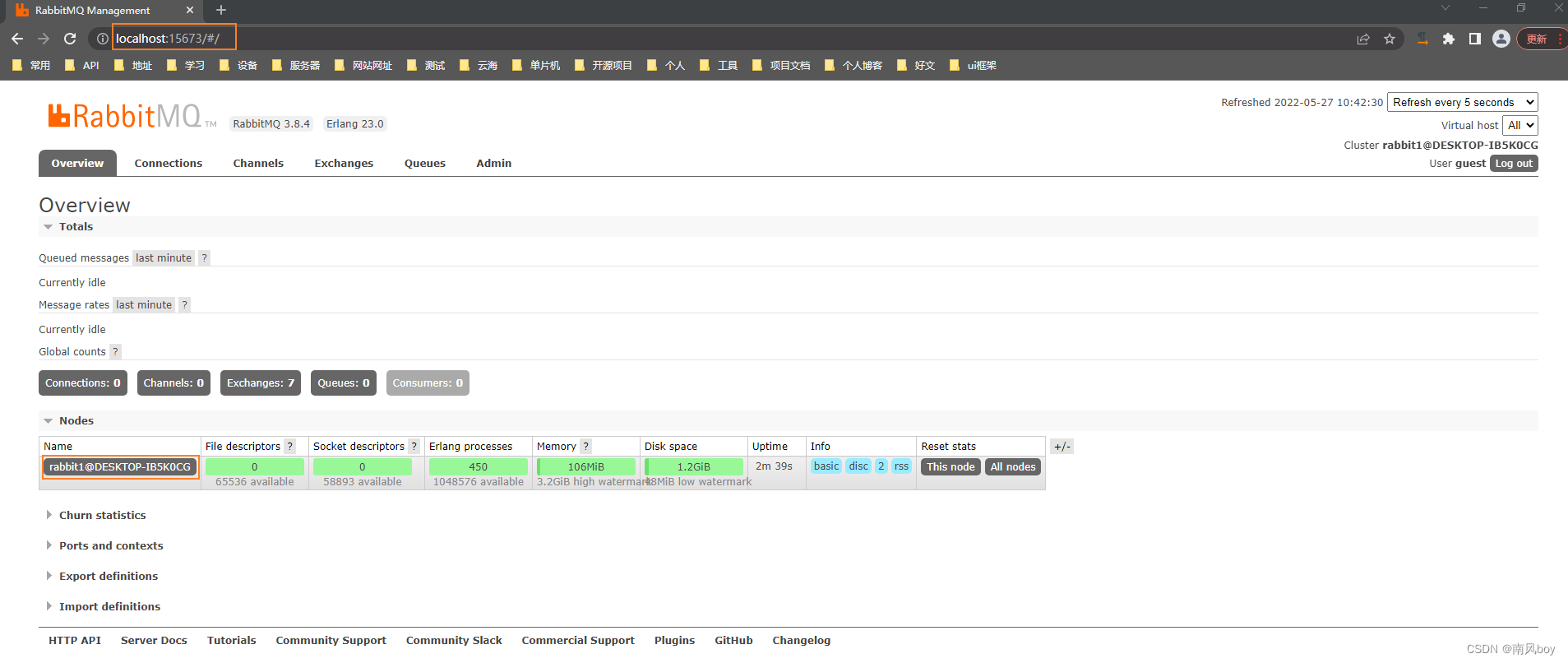Viewport: 1568px width, 663px height.
Task: Click Connections: 0 count button
Action: point(83,383)
